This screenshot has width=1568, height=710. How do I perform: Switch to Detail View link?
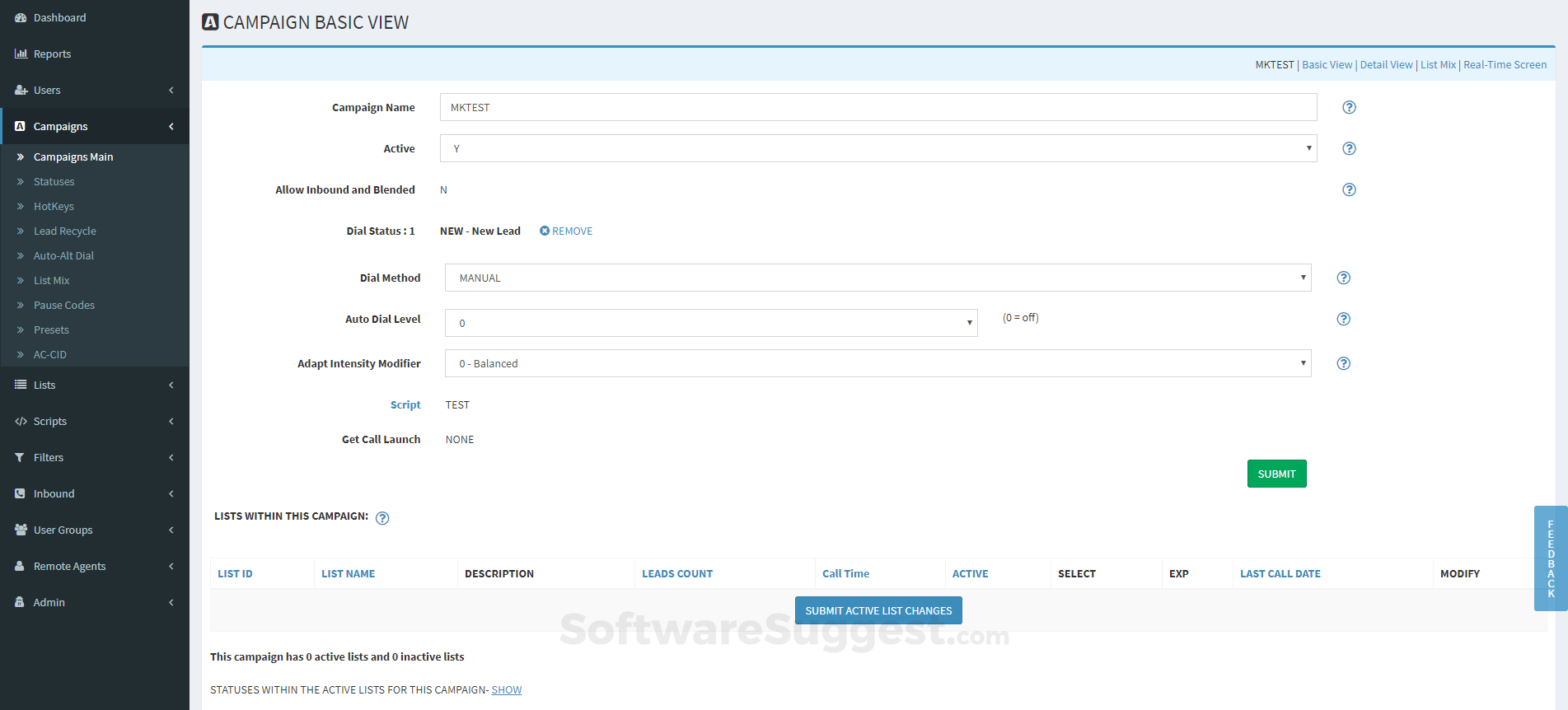[1386, 64]
